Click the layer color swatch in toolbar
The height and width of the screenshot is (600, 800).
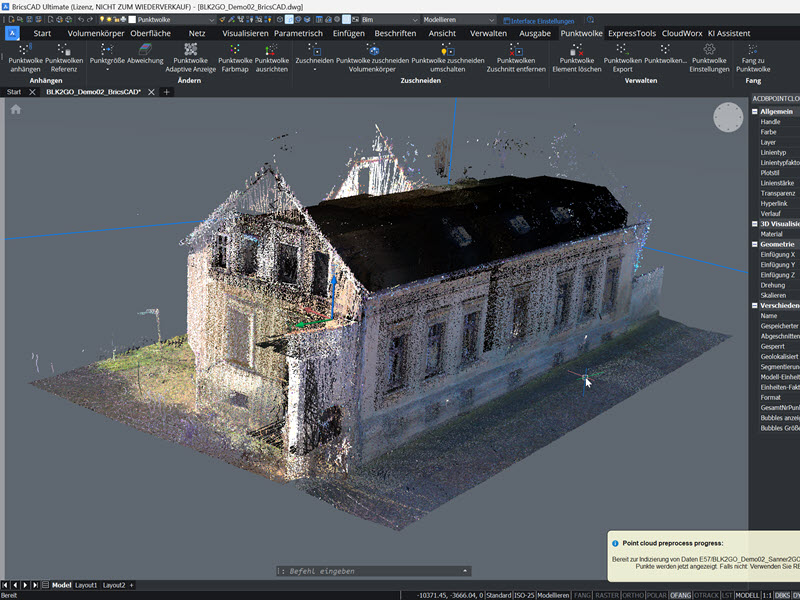click(132, 20)
